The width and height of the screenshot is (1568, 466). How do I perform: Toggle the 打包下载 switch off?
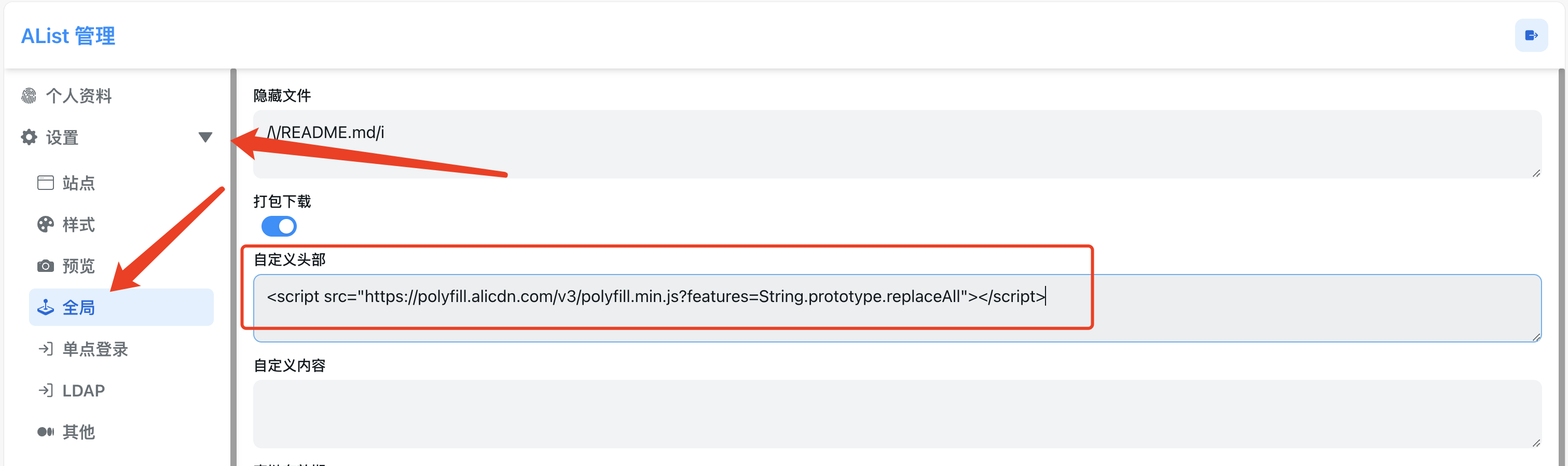(x=279, y=227)
